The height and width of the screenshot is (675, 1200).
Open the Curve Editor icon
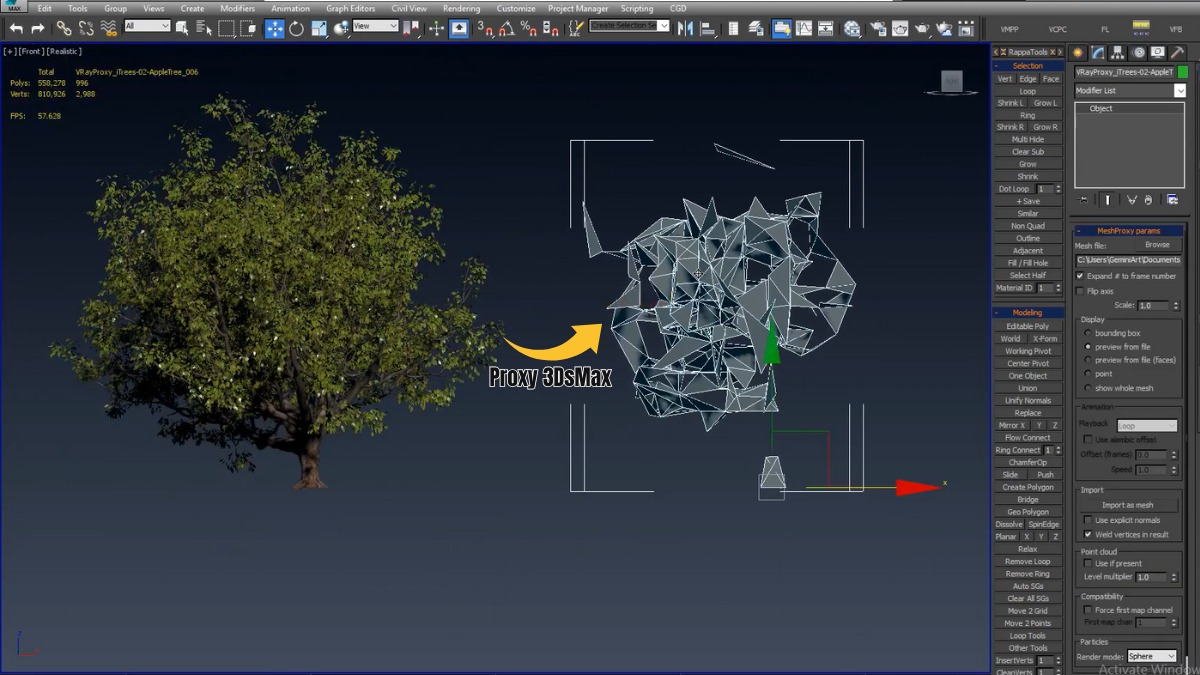click(803, 28)
